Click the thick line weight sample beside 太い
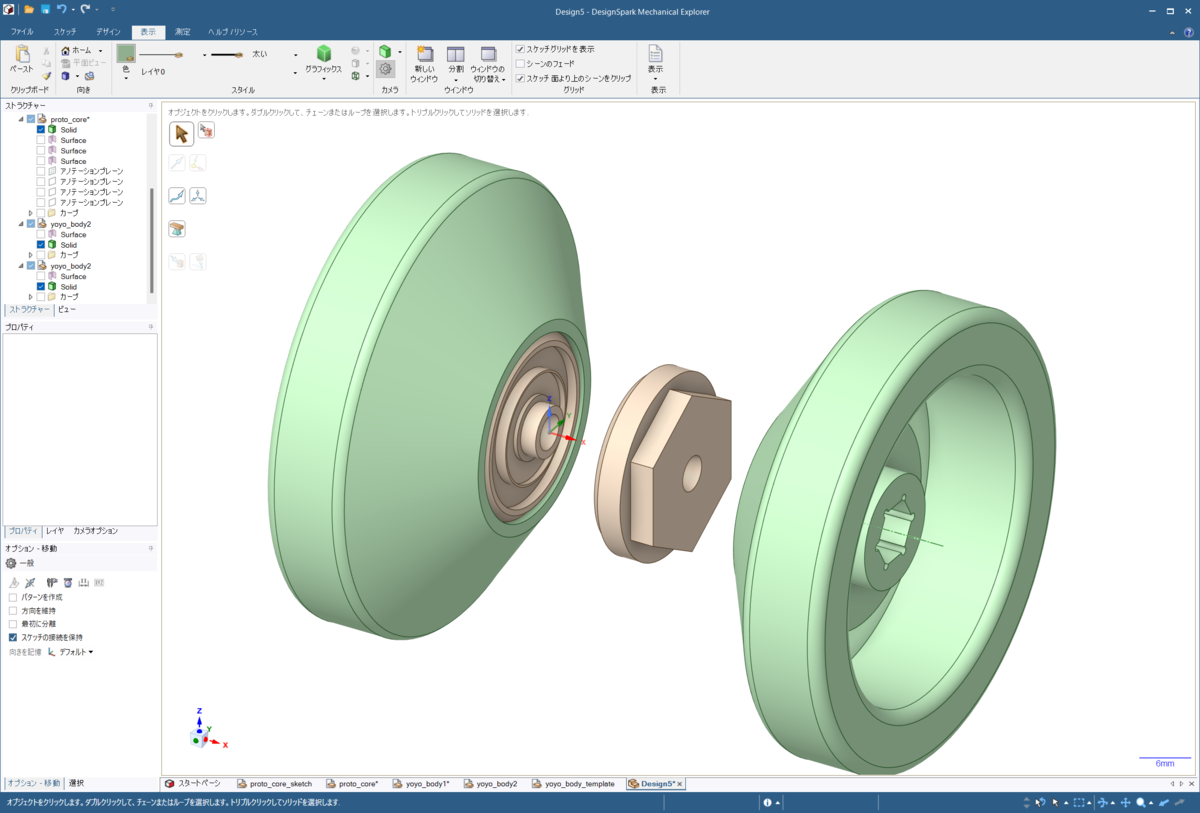 [x=228, y=55]
